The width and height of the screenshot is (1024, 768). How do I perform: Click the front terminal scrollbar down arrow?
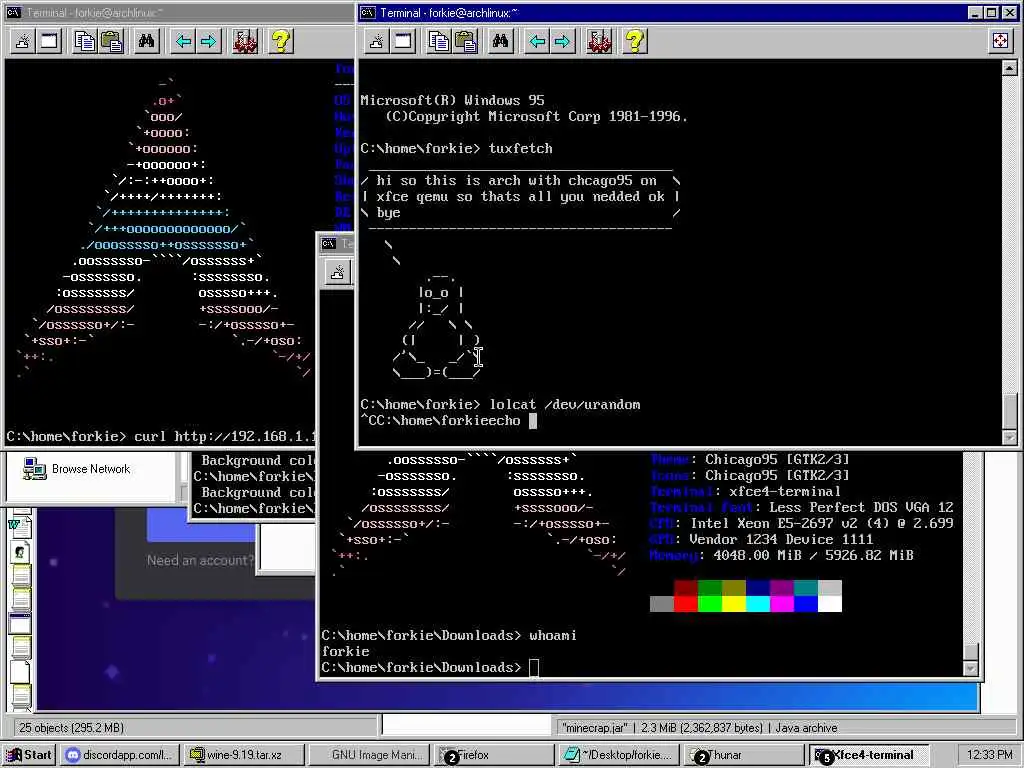(x=1009, y=437)
